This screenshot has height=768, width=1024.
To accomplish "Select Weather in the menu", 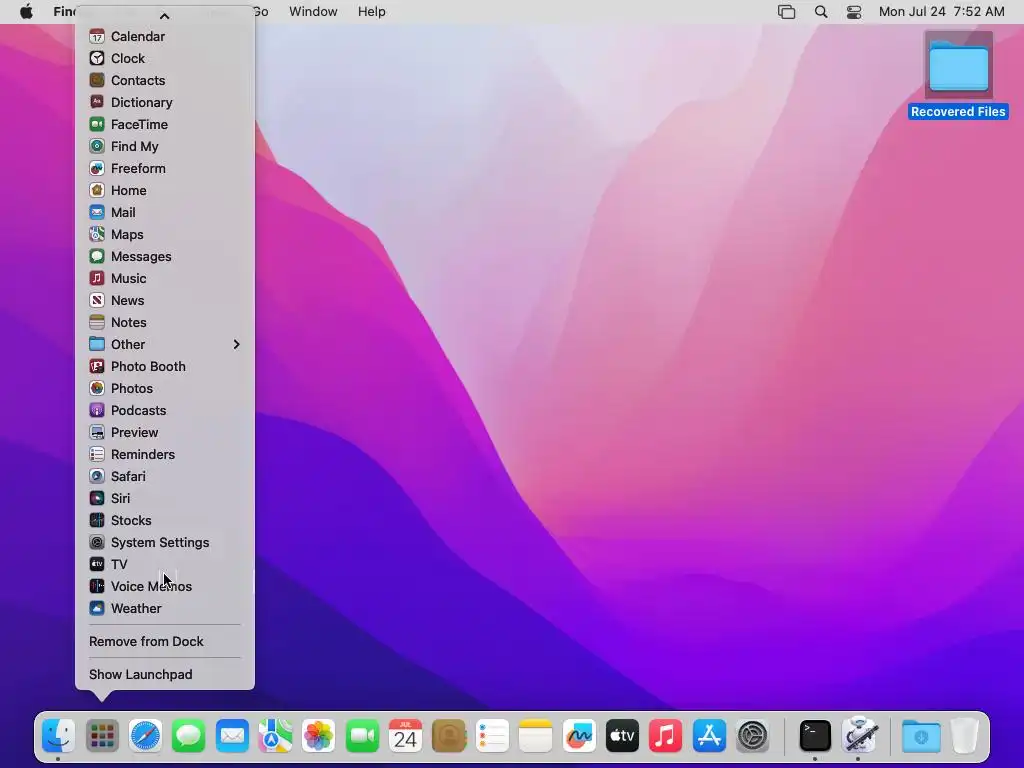I will click(x=165, y=608).
